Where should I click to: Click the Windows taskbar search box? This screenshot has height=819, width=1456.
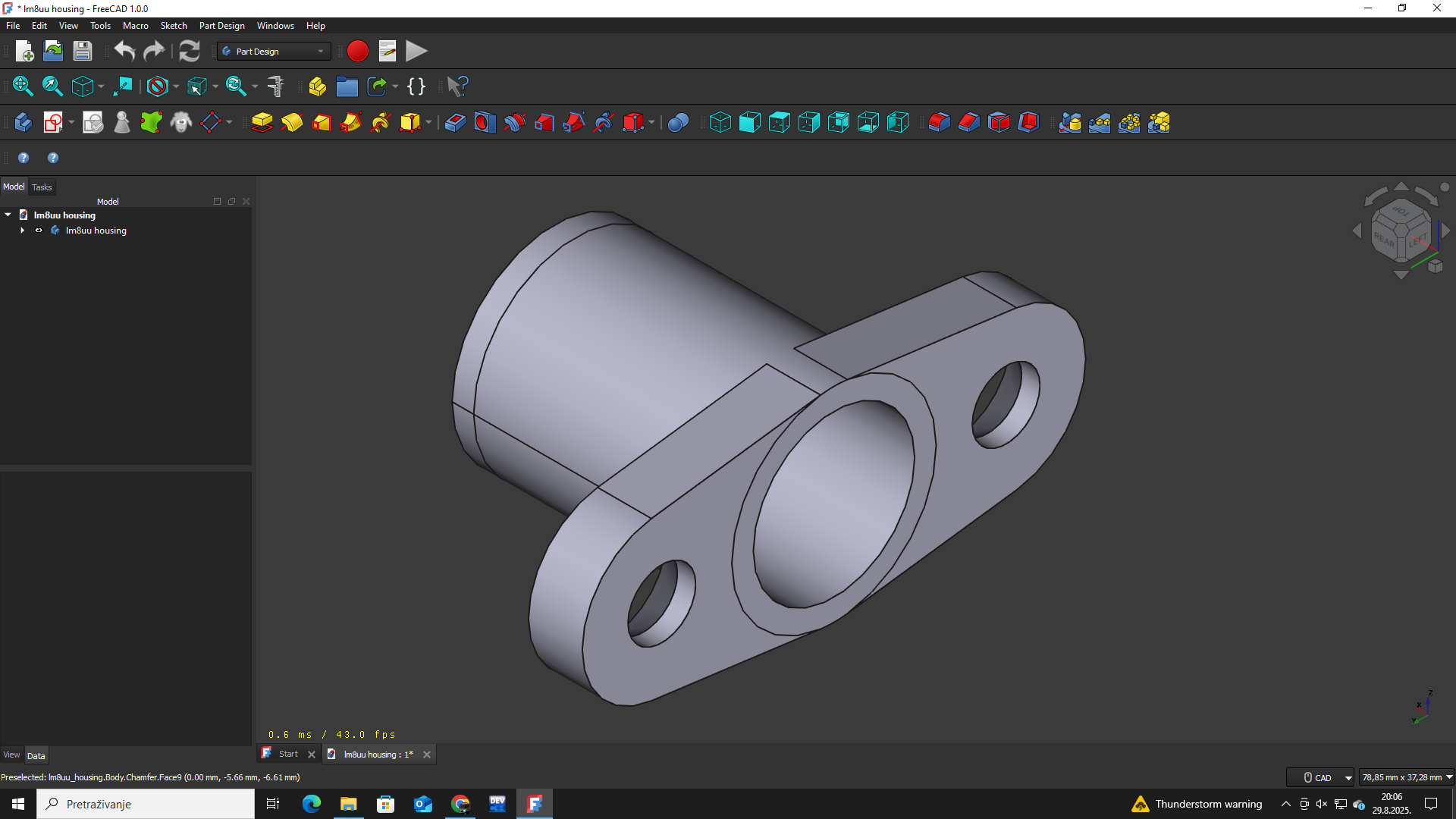[x=146, y=804]
